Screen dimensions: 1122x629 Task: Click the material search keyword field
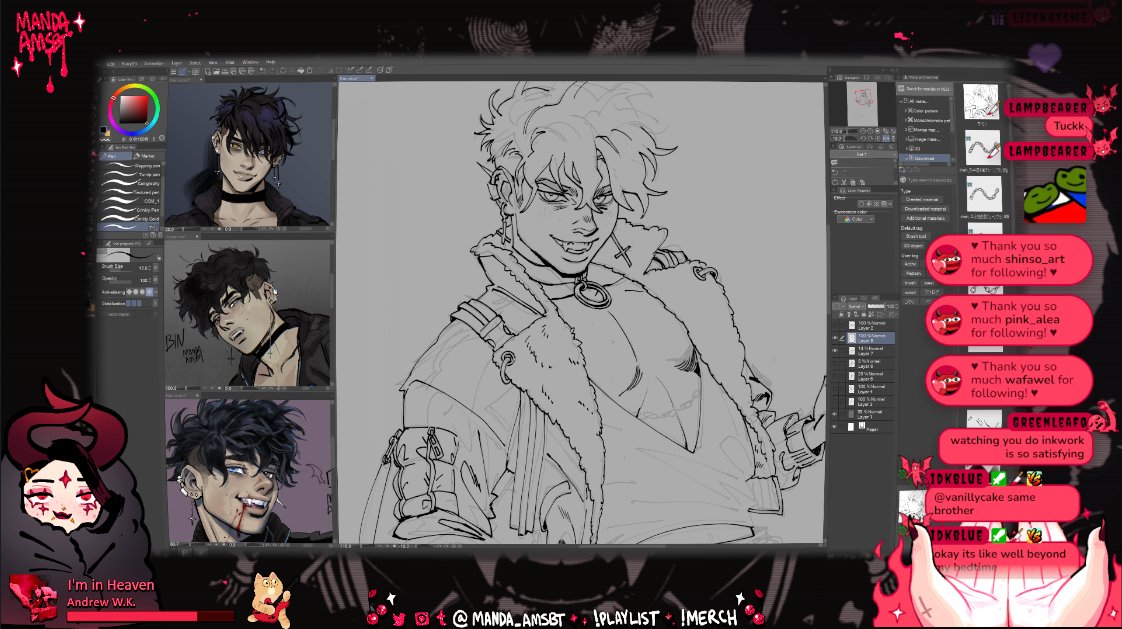coord(925,180)
